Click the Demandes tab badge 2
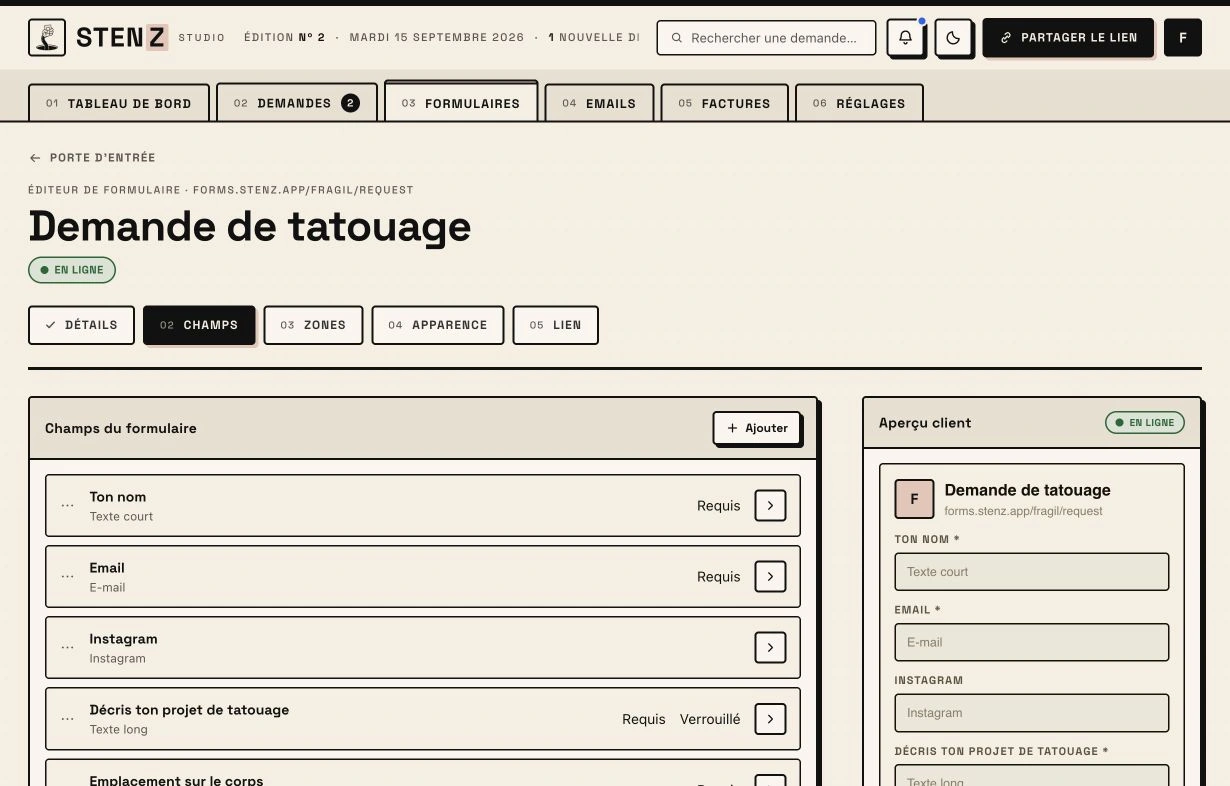Image resolution: width=1230 pixels, height=786 pixels. point(350,103)
